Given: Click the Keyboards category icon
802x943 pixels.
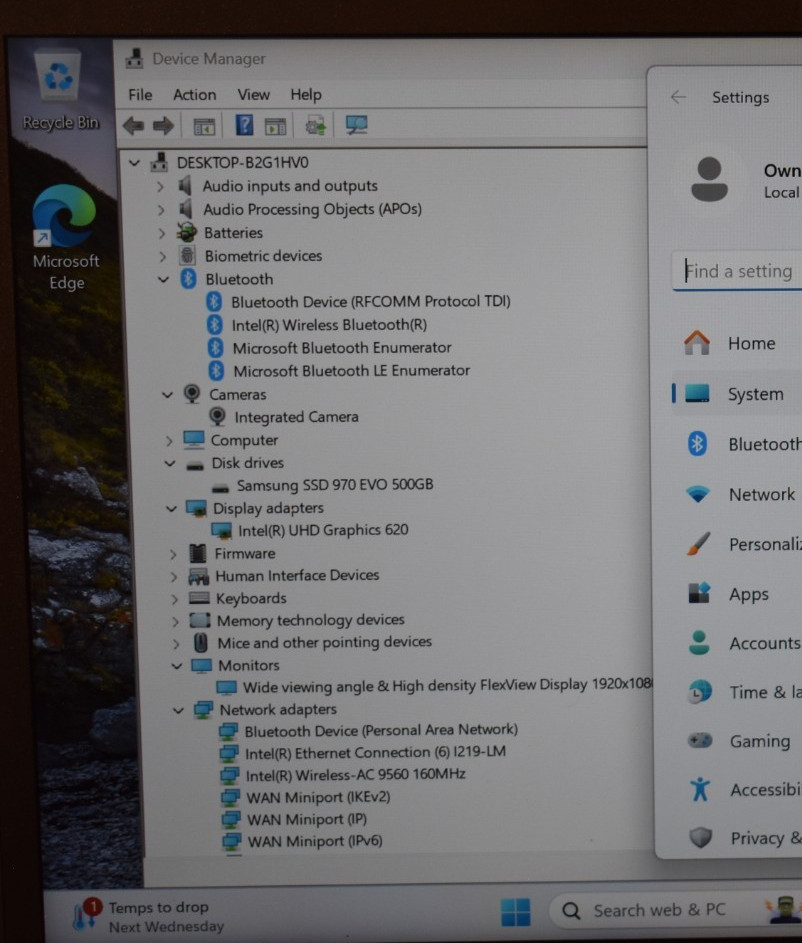Looking at the screenshot, I should coord(199,598).
